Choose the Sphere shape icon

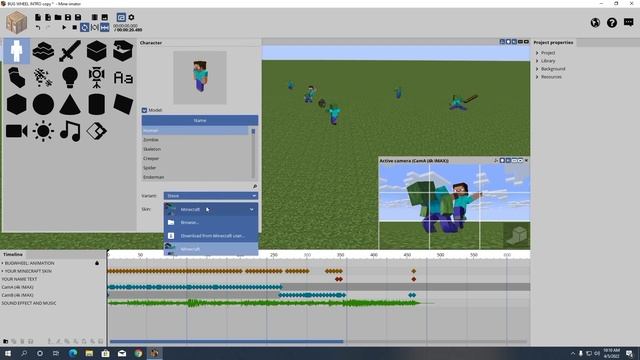(43, 104)
